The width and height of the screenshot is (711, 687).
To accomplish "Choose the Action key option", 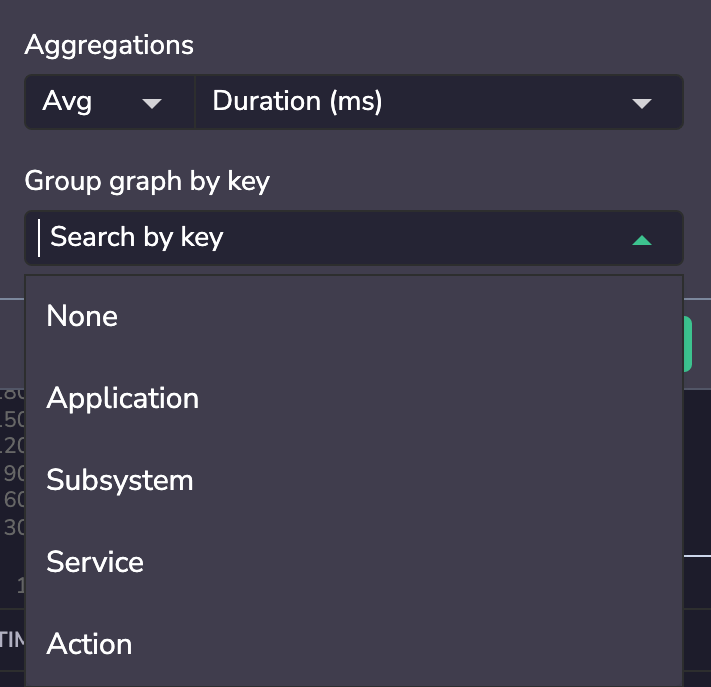I will [354, 644].
